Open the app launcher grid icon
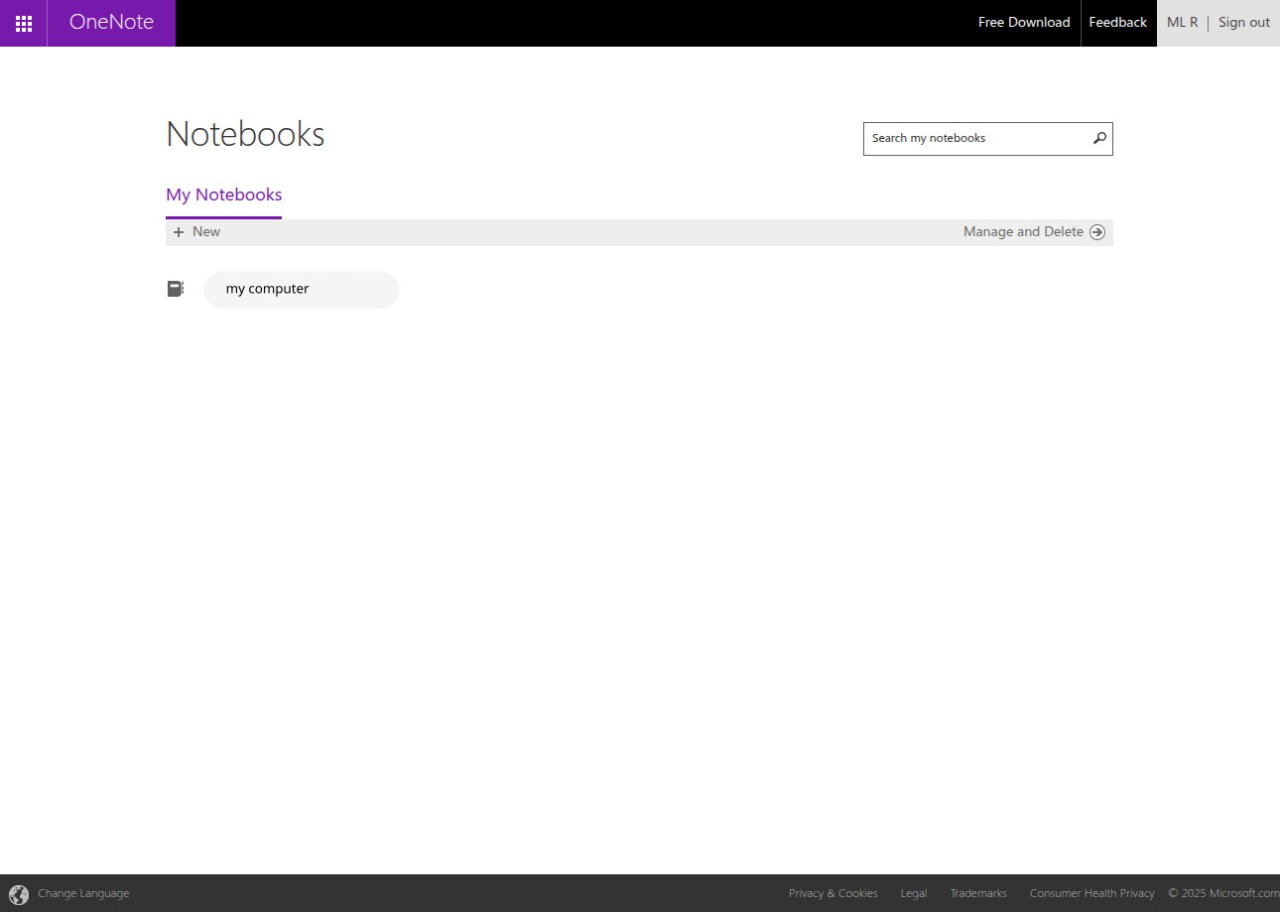 click(23, 22)
